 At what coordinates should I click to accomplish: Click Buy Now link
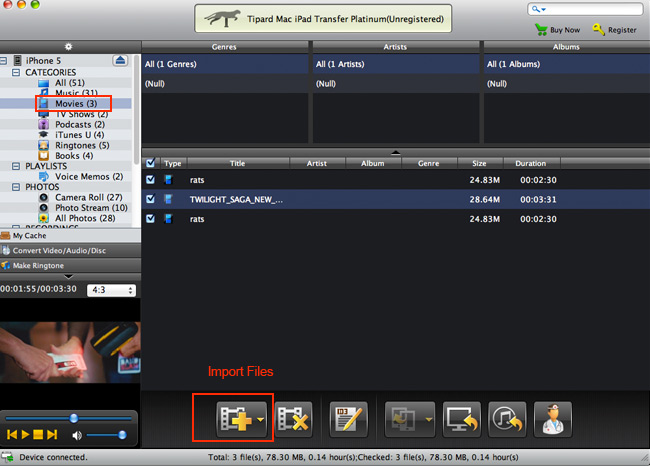point(565,30)
